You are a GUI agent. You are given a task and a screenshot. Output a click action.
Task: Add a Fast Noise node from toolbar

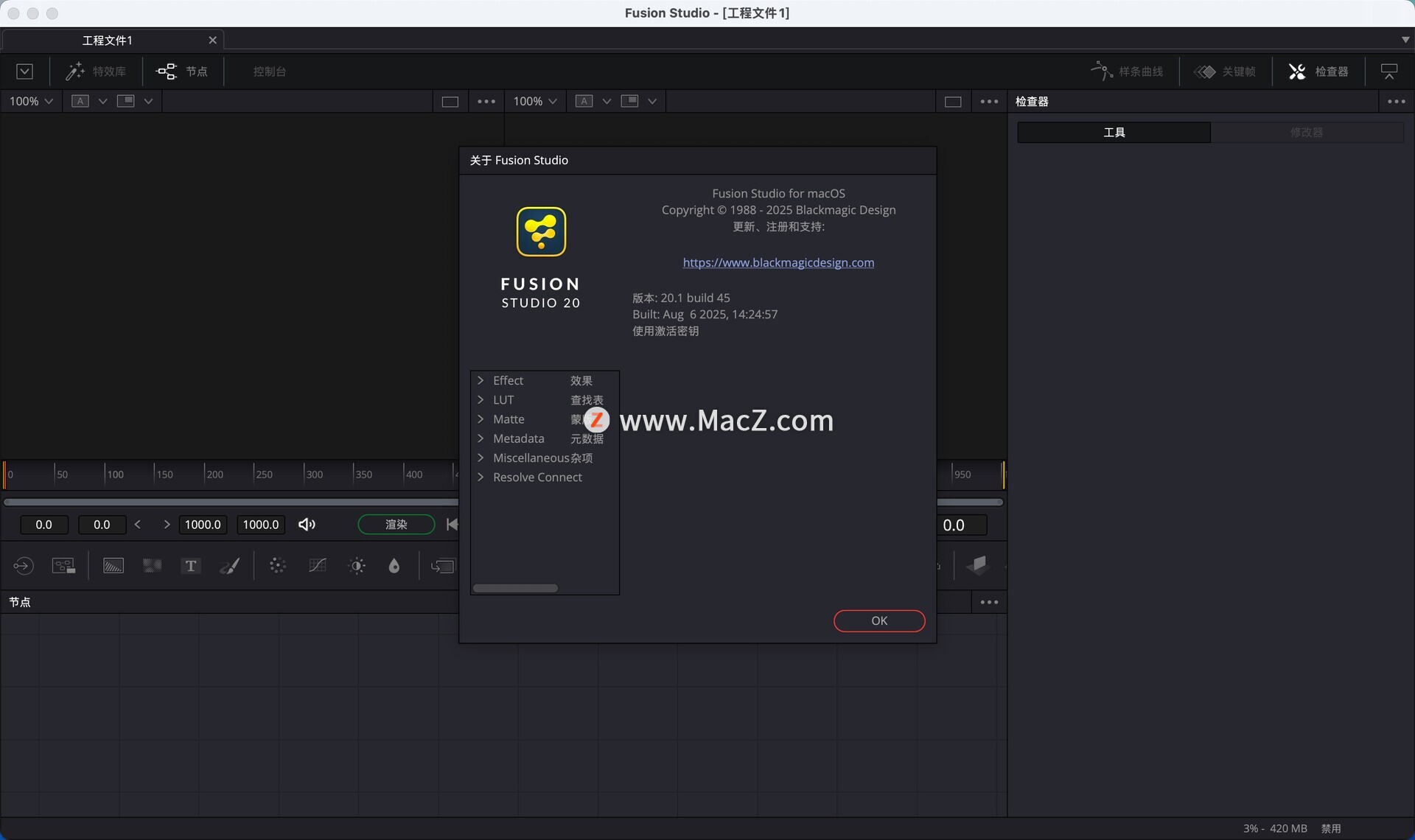pyautogui.click(x=153, y=566)
